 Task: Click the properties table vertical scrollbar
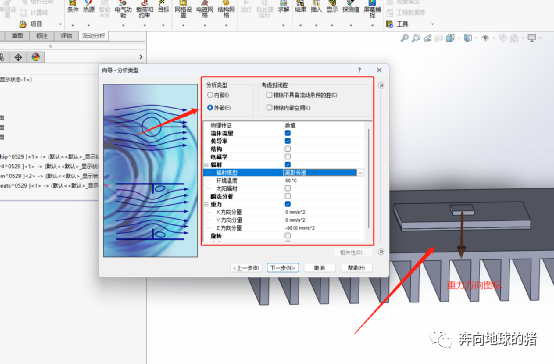click(x=368, y=178)
